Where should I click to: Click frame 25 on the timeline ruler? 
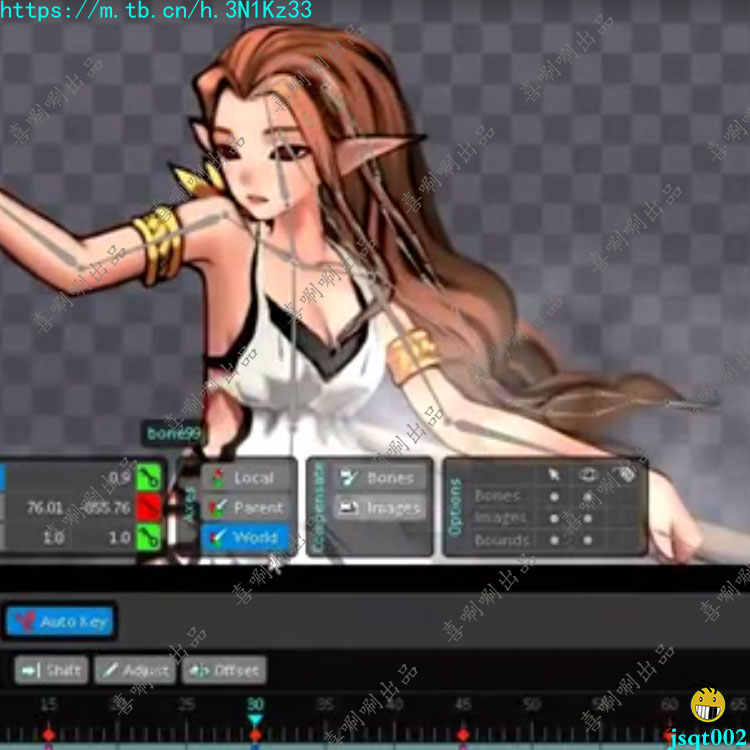[x=187, y=704]
